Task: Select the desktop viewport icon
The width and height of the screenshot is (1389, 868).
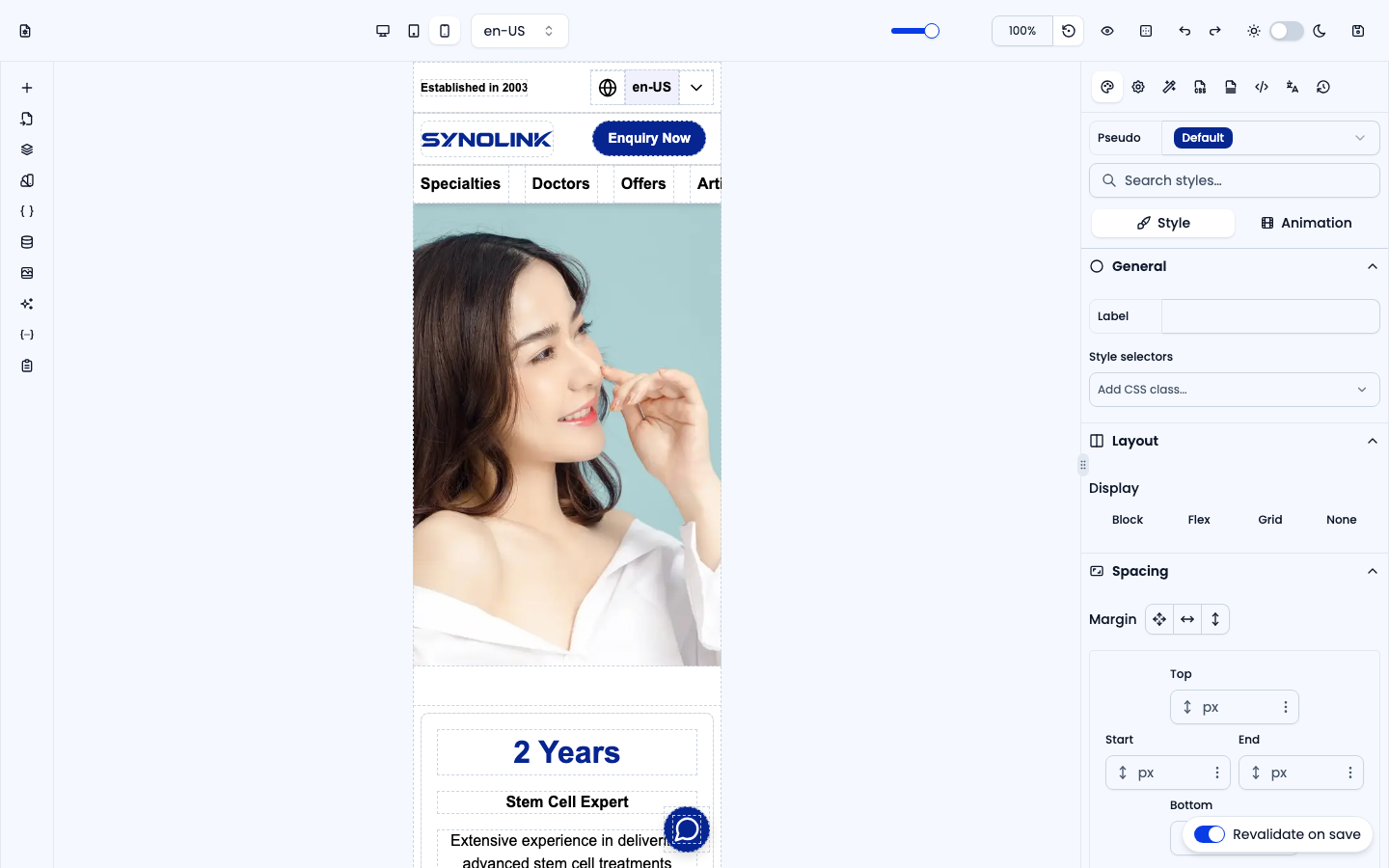Action: click(383, 31)
